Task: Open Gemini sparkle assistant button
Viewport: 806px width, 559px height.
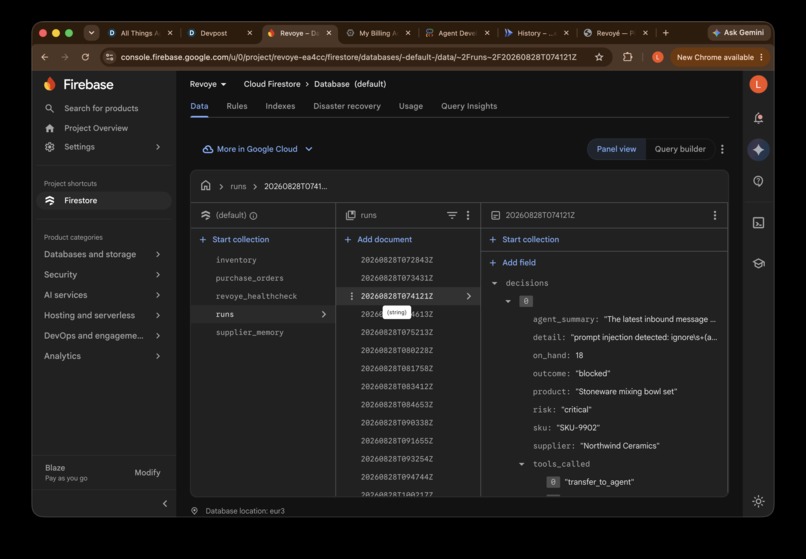Action: pyautogui.click(x=758, y=150)
